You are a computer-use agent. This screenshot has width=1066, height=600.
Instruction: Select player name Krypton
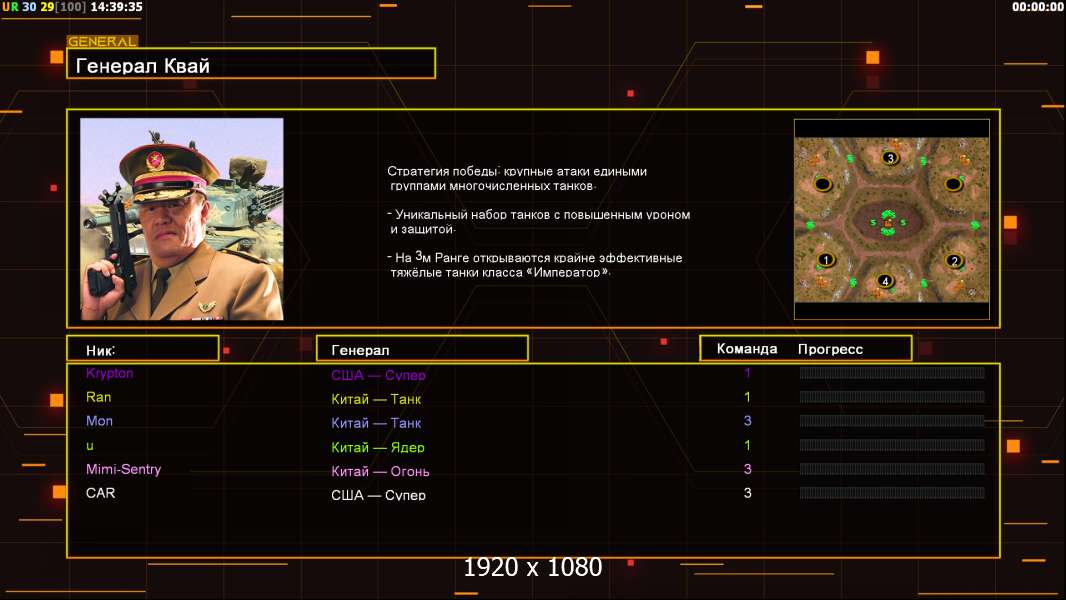coord(109,373)
